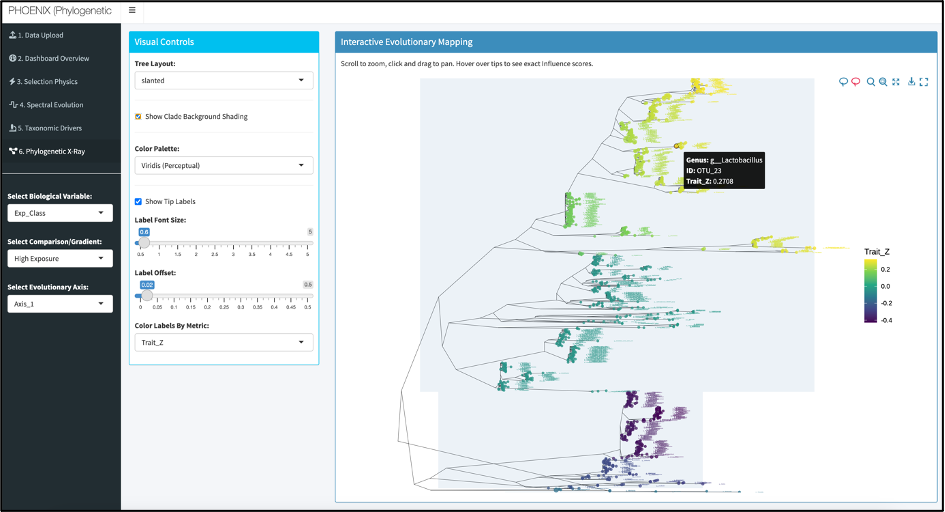Open the Tree Layout dropdown
945x512 pixels.
click(x=223, y=80)
